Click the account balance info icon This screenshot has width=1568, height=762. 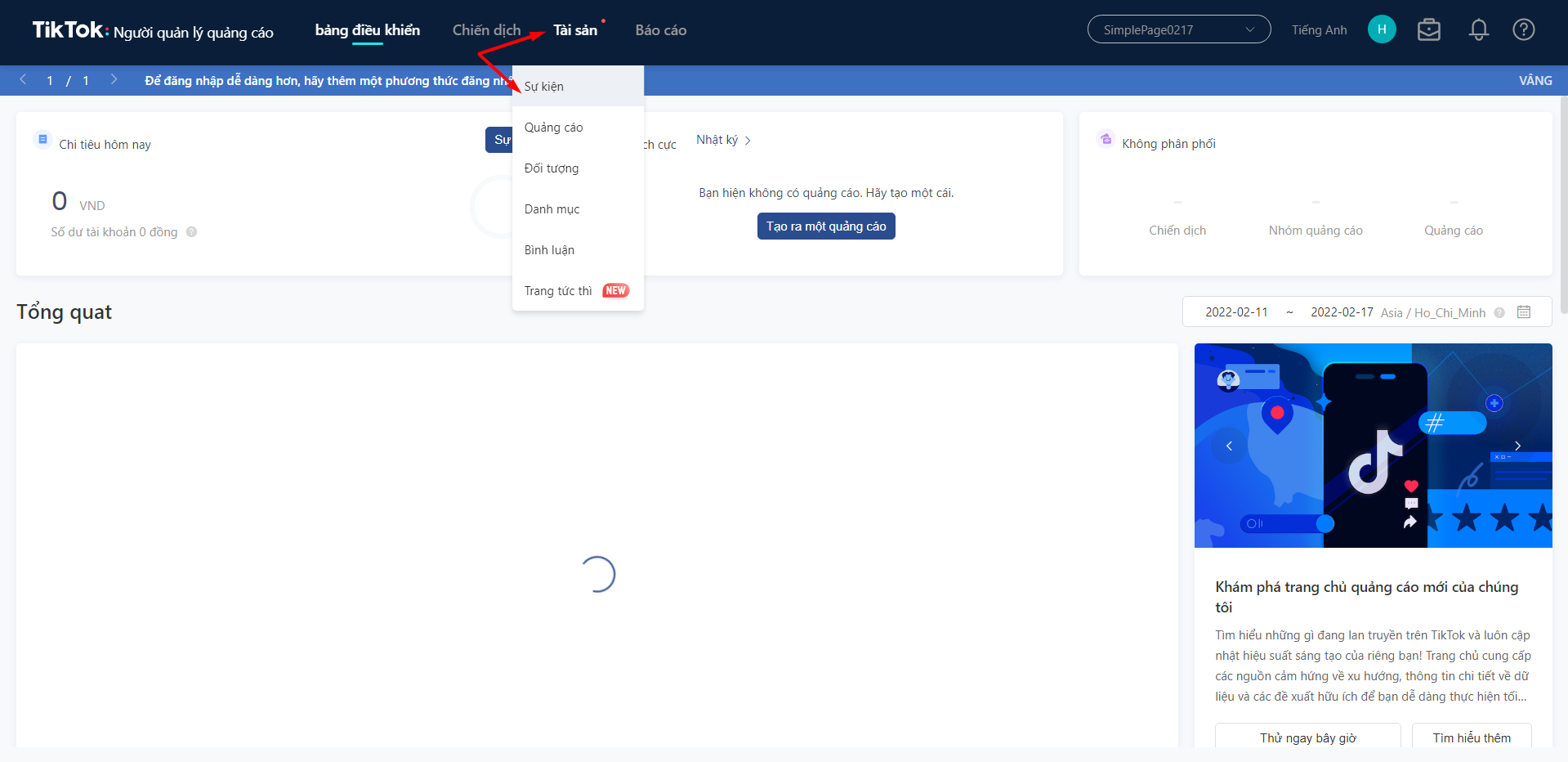pos(191,232)
